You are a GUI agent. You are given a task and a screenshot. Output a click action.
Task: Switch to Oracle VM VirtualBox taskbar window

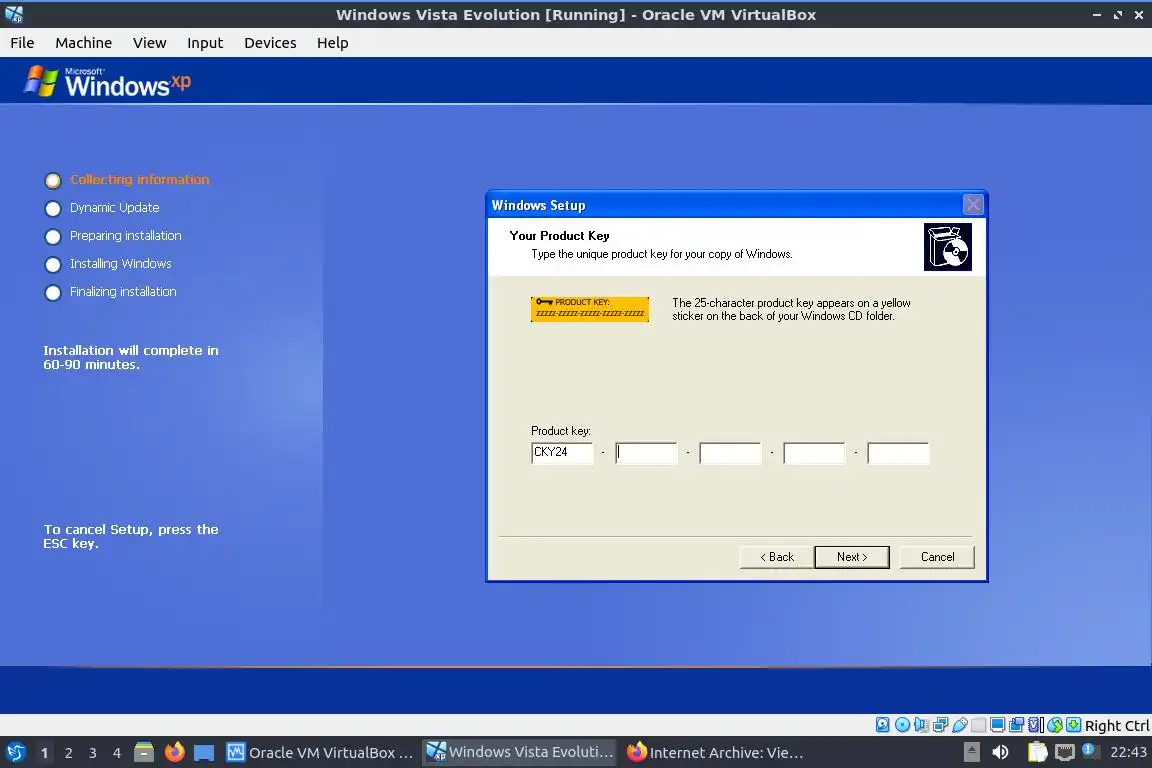(320, 753)
